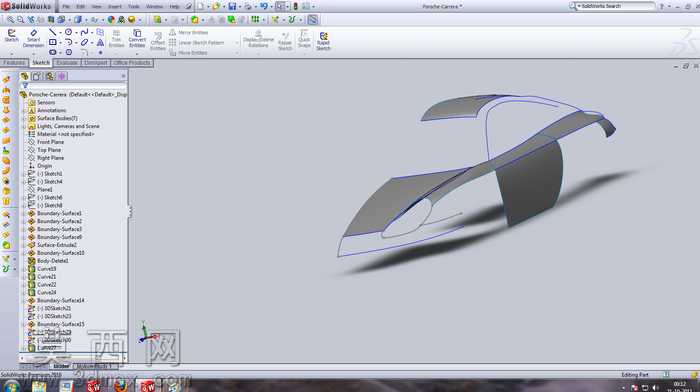The height and width of the screenshot is (392, 700).
Task: Click in the SolidWorks Search field
Action: coord(616,6)
